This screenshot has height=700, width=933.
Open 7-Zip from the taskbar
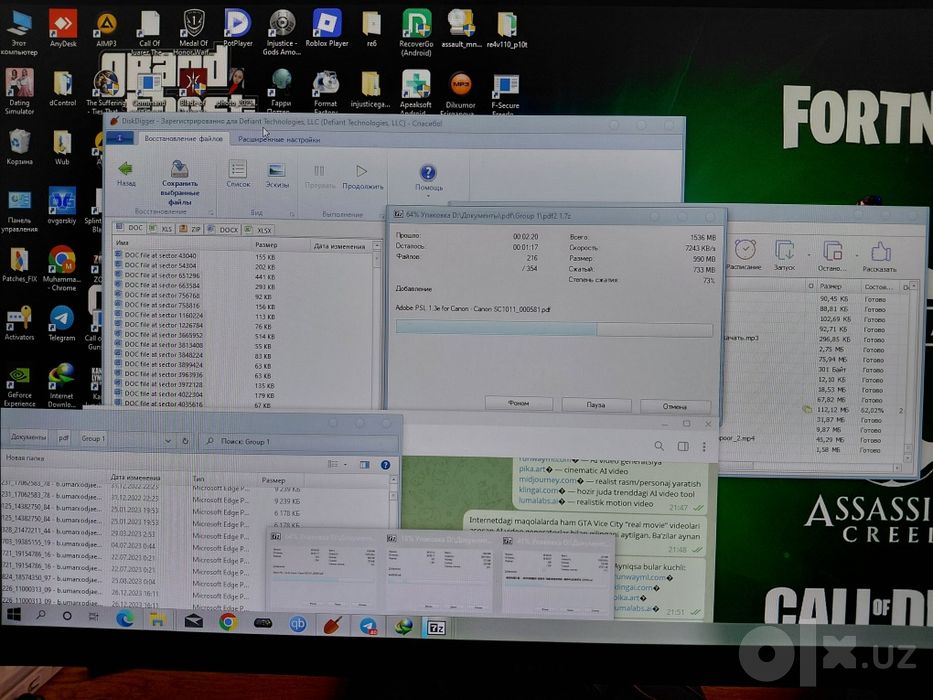(436, 627)
